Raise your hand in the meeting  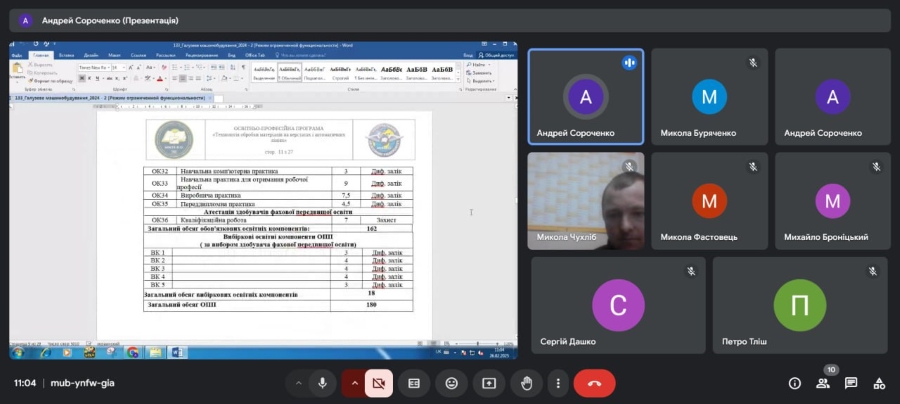point(526,383)
